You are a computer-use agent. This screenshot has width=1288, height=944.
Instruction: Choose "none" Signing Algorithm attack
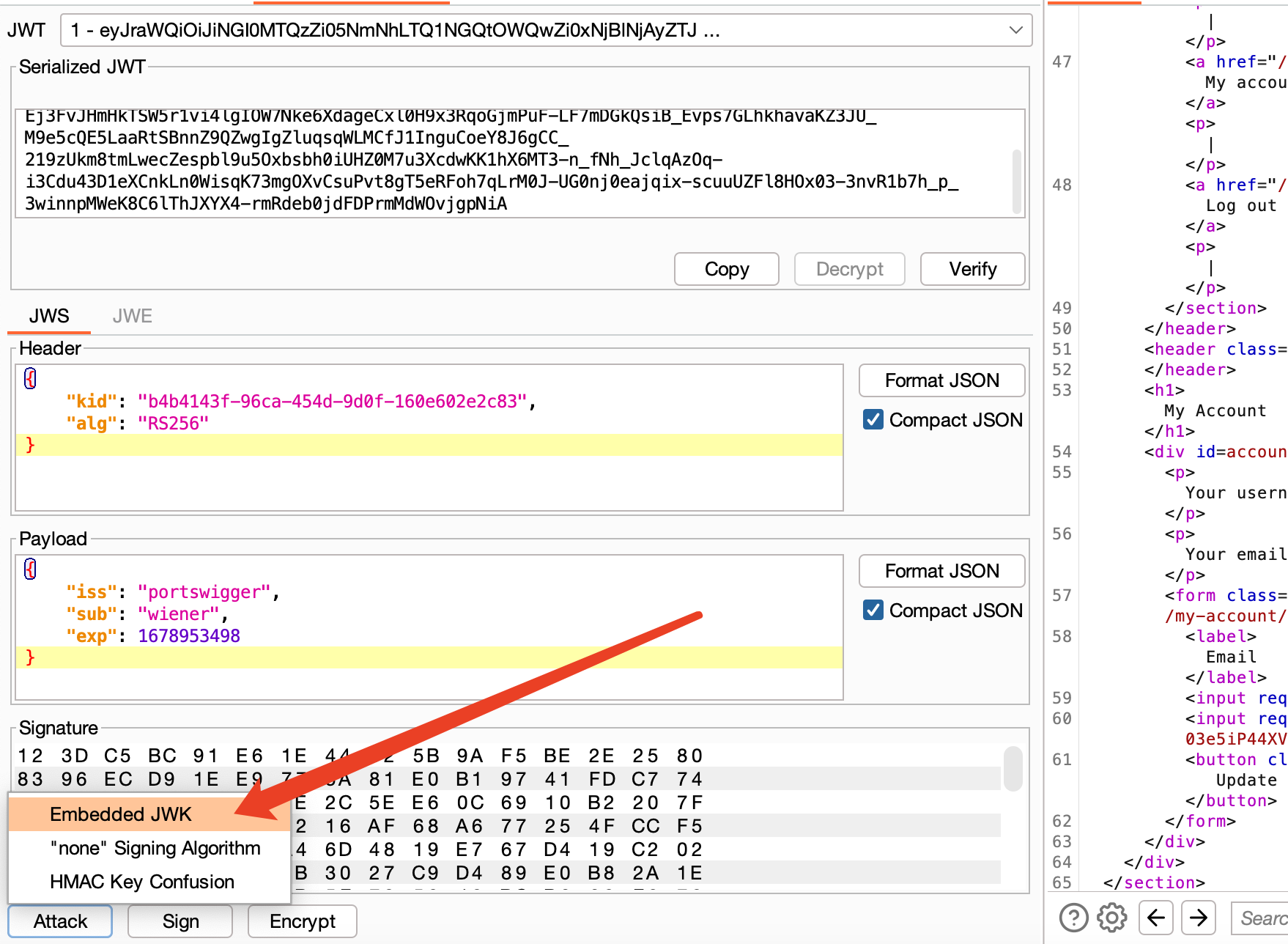tap(149, 848)
